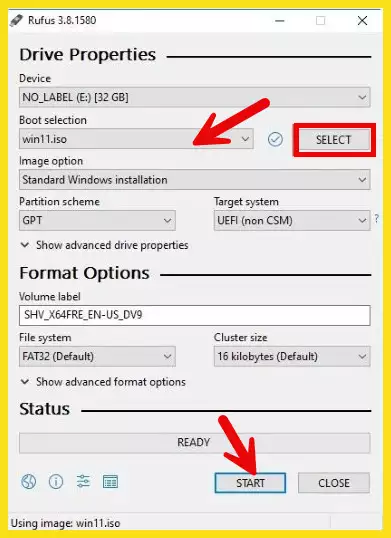Open the language globe icon
Screen dimensions: 391x538
28,482
